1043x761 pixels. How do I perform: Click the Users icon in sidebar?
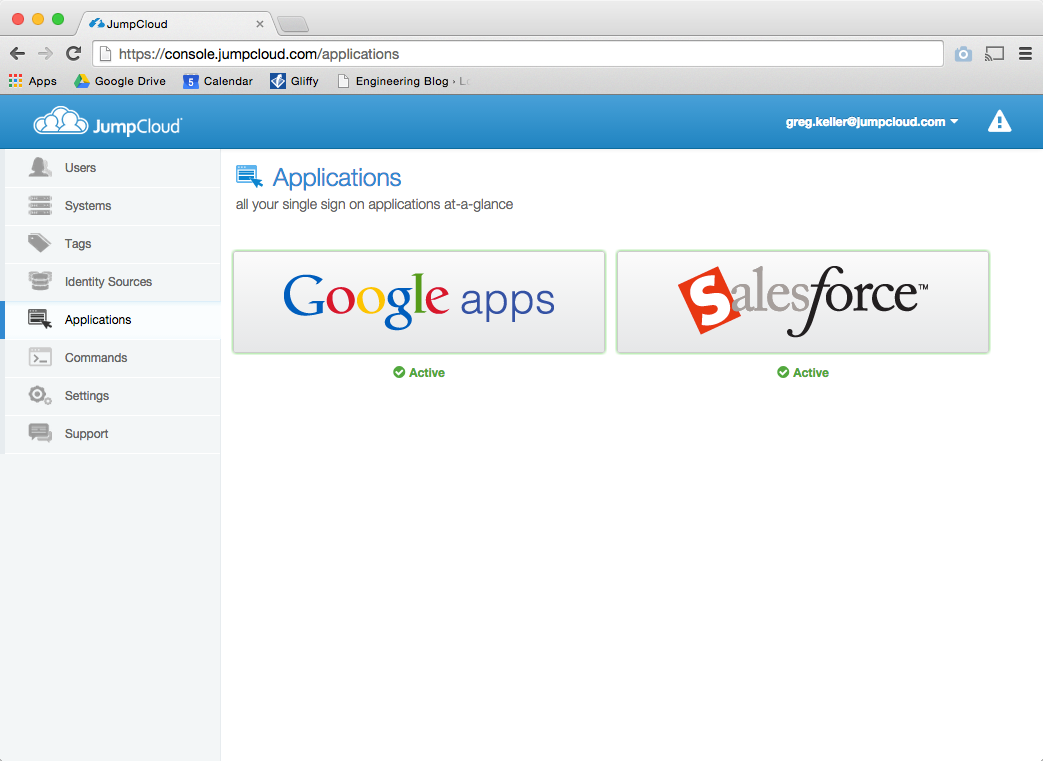pyautogui.click(x=40, y=168)
